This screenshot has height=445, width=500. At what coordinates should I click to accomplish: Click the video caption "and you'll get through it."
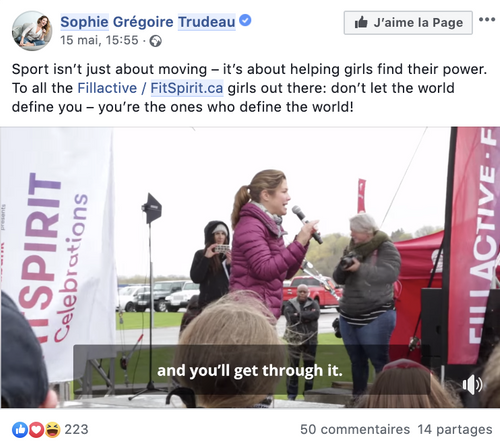pyautogui.click(x=250, y=371)
